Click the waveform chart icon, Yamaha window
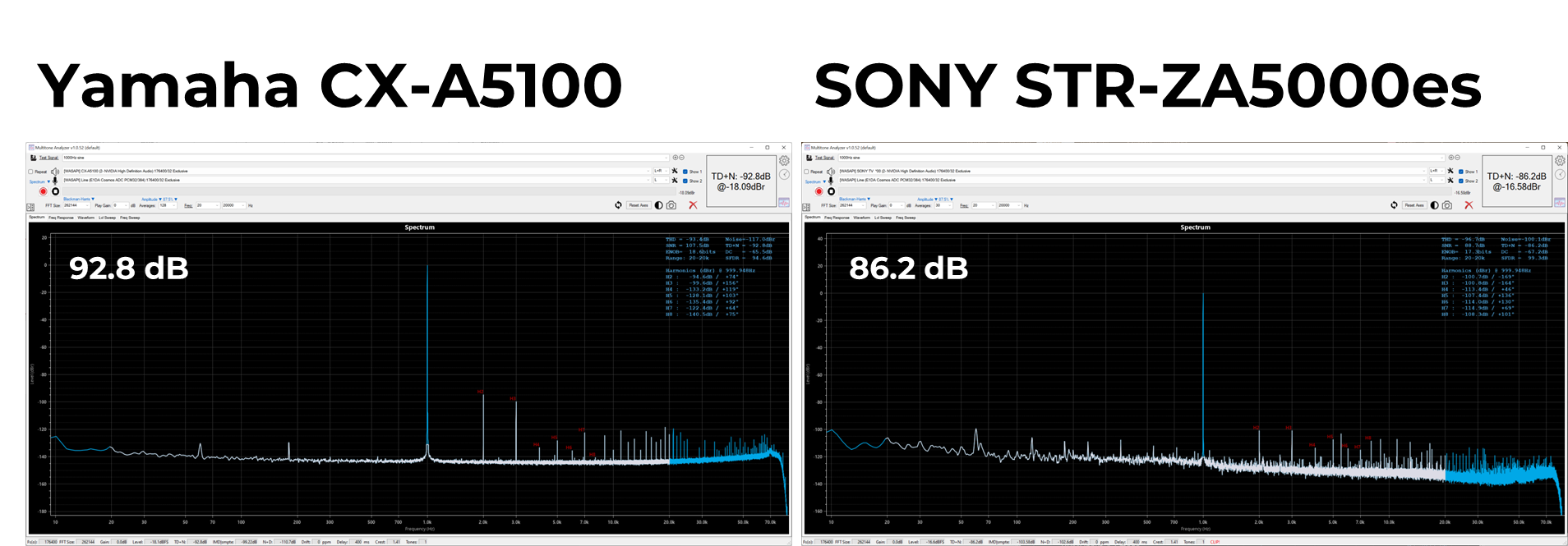The image size is (1568, 546). [x=784, y=202]
